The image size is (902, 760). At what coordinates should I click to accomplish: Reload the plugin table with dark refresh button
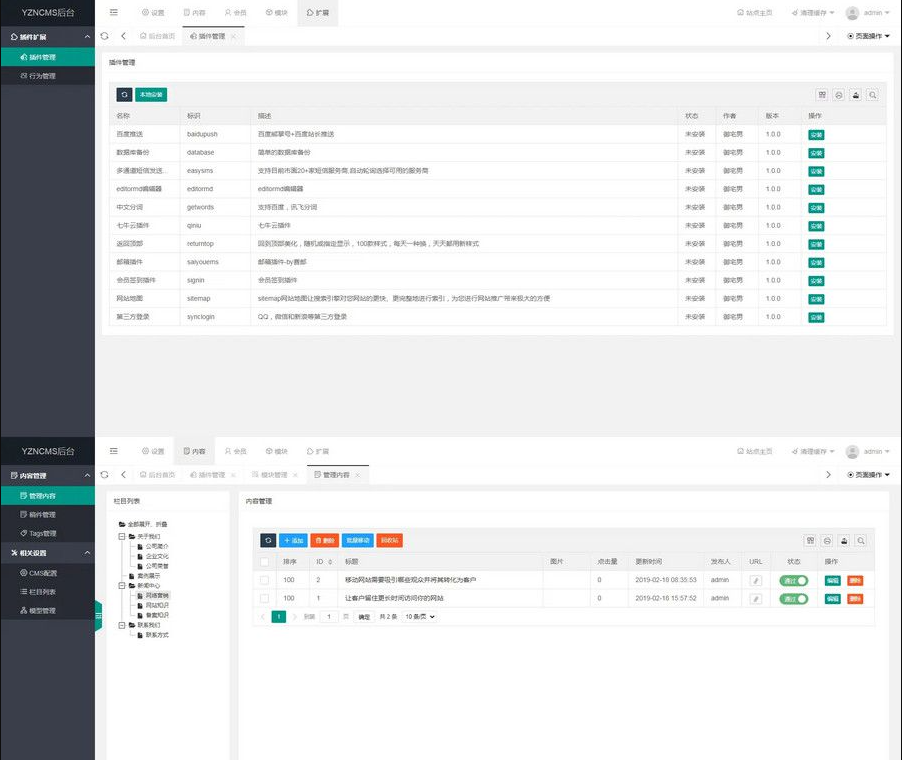coord(124,94)
